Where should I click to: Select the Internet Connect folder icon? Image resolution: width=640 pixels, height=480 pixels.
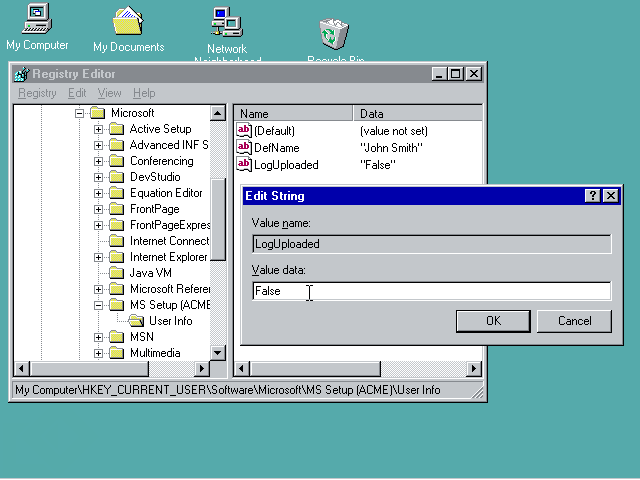click(x=117, y=241)
